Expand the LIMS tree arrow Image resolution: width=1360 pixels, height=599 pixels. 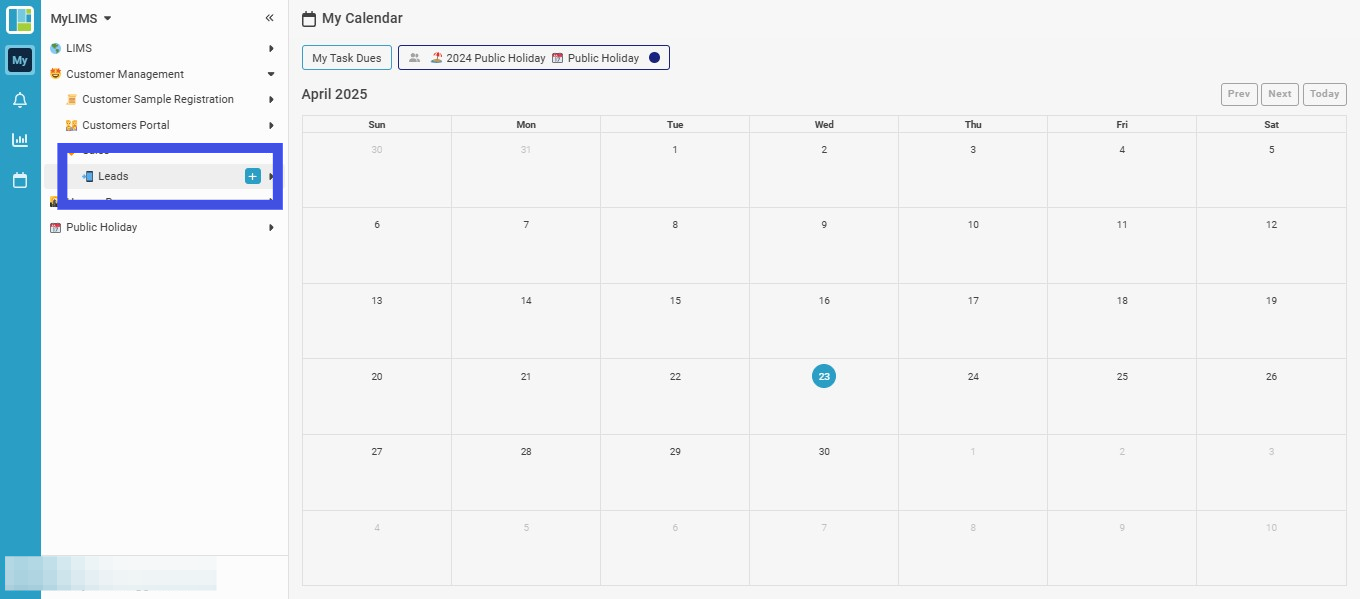click(x=271, y=48)
